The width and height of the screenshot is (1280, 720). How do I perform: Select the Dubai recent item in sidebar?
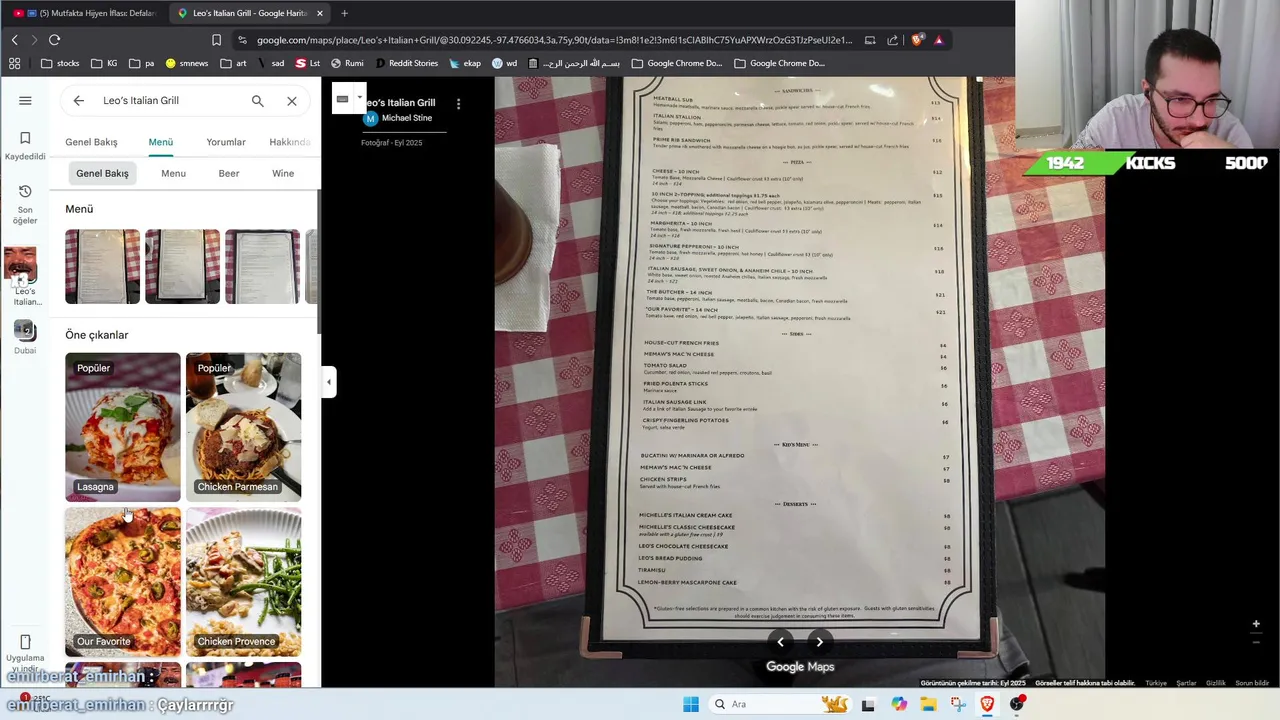tap(25, 337)
